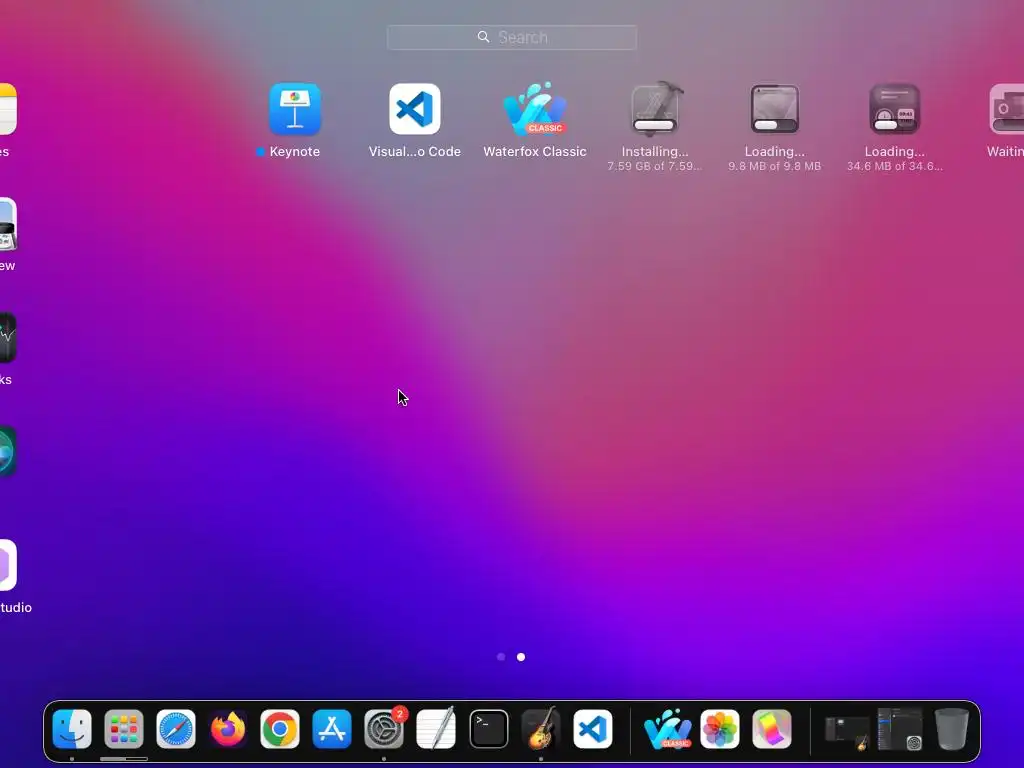The height and width of the screenshot is (768, 1024).
Task: Click the Waiting app at grid edge
Action: pyautogui.click(x=1006, y=109)
